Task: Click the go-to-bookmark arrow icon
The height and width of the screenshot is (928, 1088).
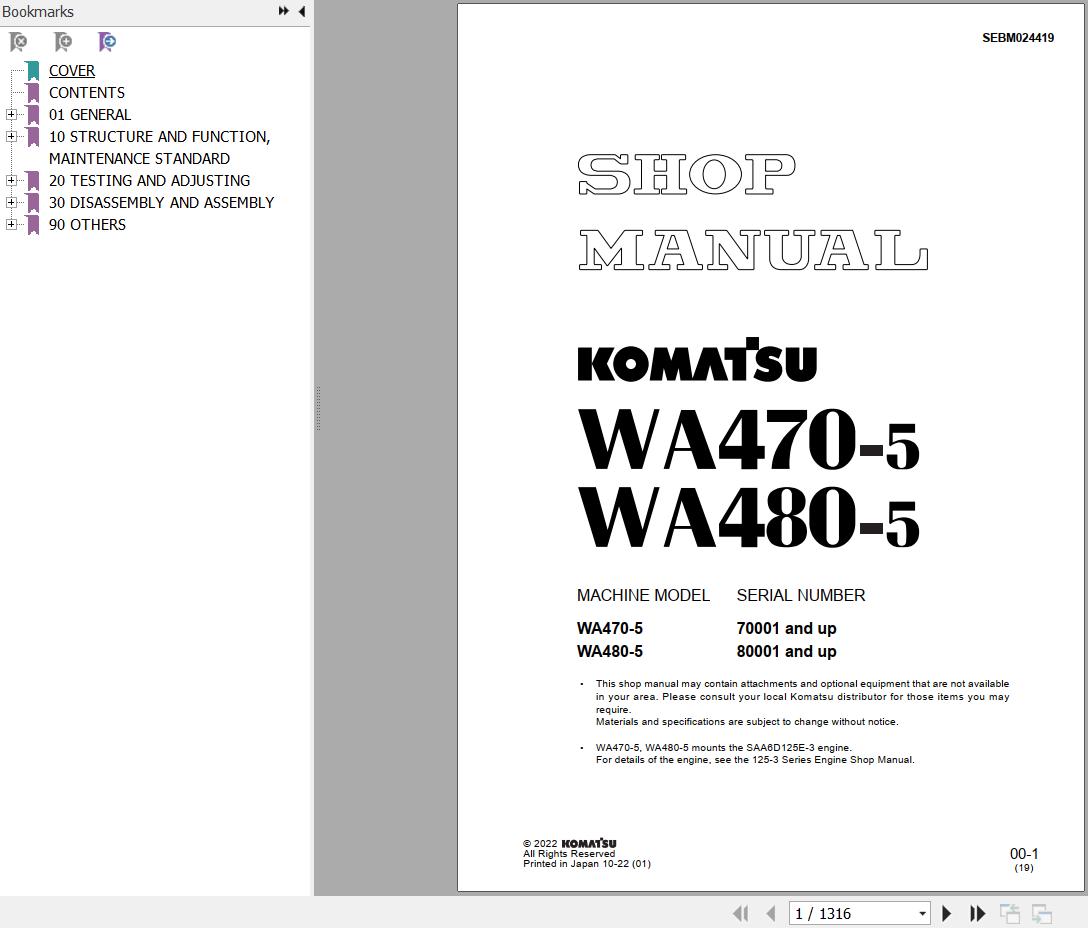Action: 107,42
